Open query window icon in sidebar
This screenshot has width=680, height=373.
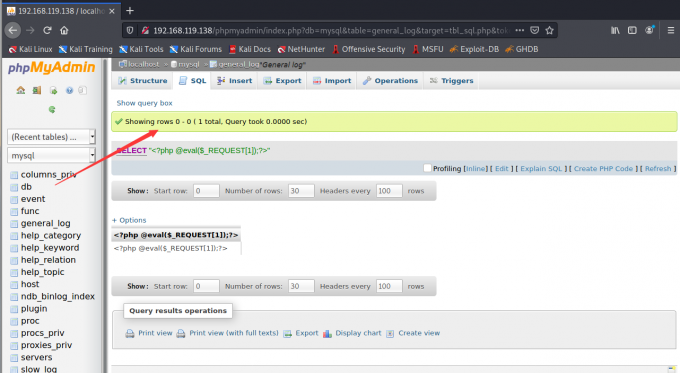coord(53,90)
